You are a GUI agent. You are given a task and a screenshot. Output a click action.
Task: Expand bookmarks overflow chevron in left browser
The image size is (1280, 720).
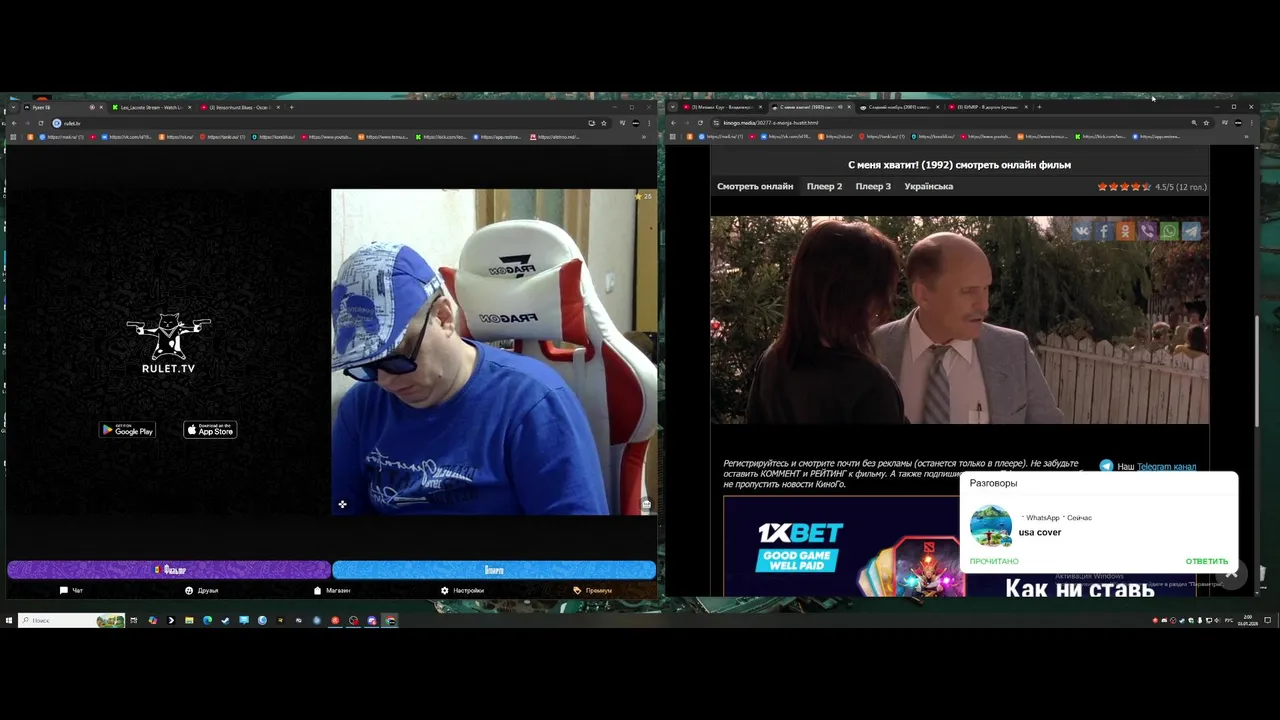pyautogui.click(x=643, y=137)
